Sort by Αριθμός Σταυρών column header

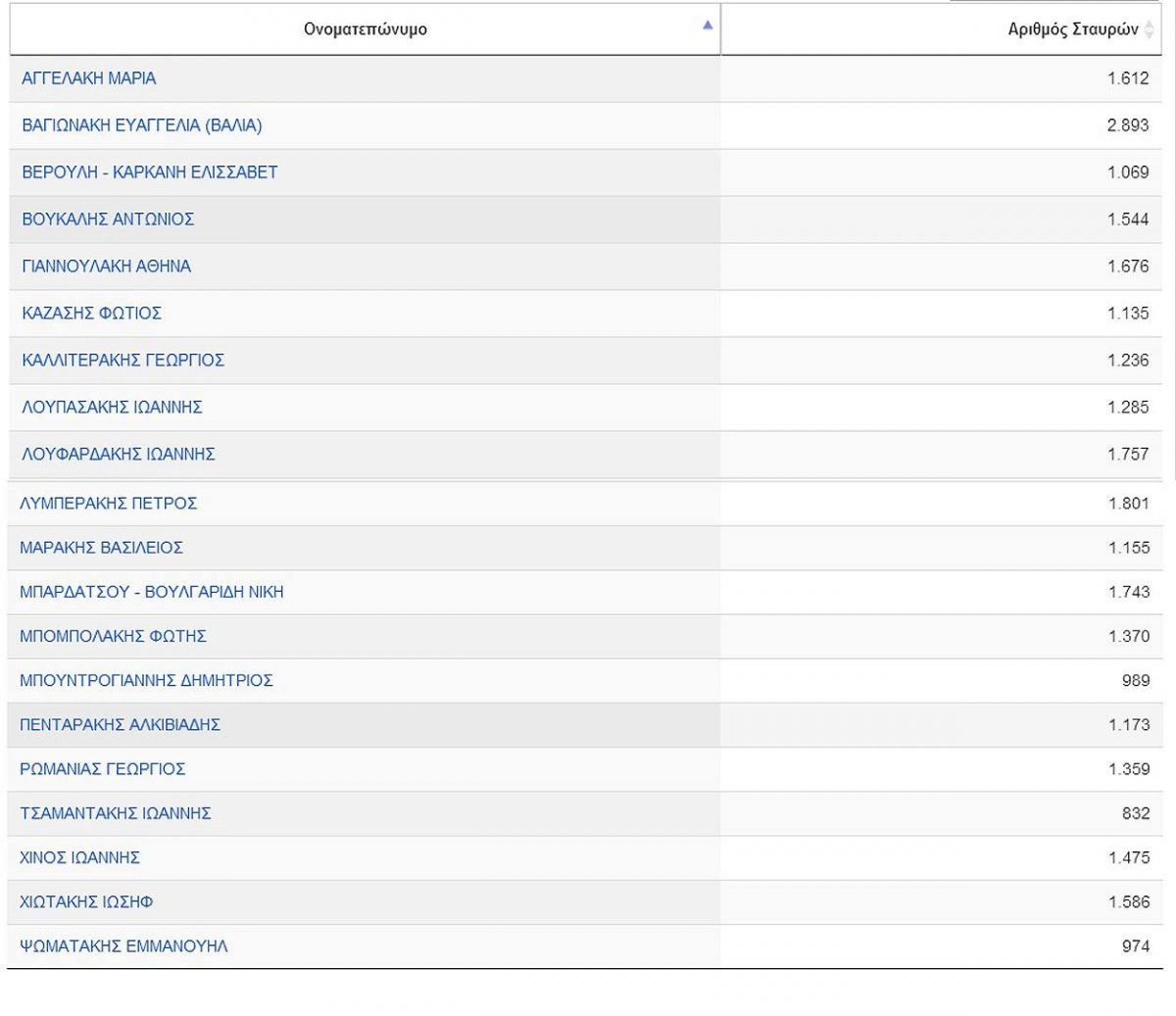(x=941, y=29)
